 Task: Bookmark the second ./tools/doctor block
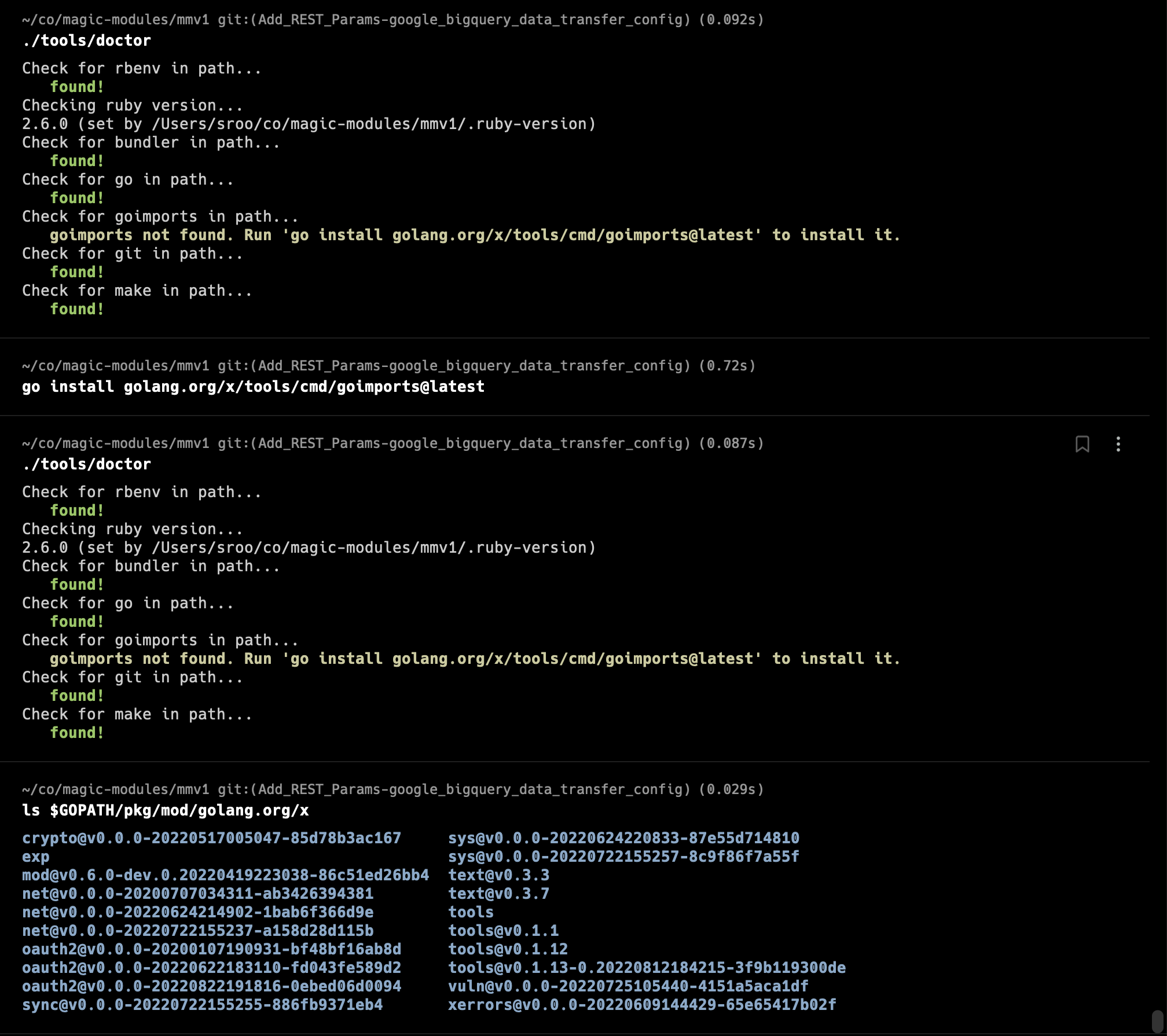[1082, 444]
